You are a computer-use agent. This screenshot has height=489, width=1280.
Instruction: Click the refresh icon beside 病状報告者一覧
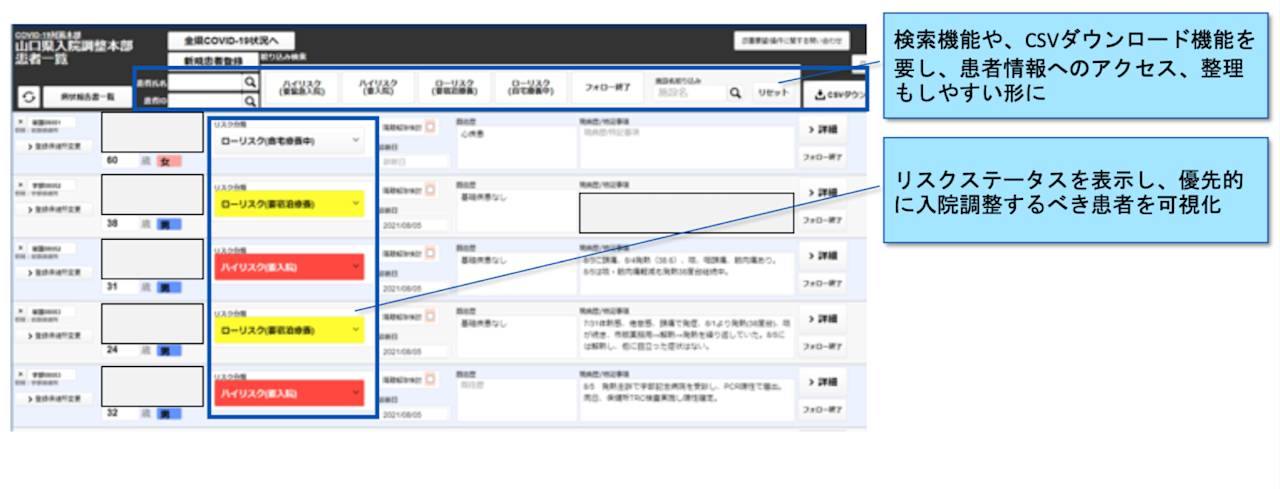click(x=28, y=96)
